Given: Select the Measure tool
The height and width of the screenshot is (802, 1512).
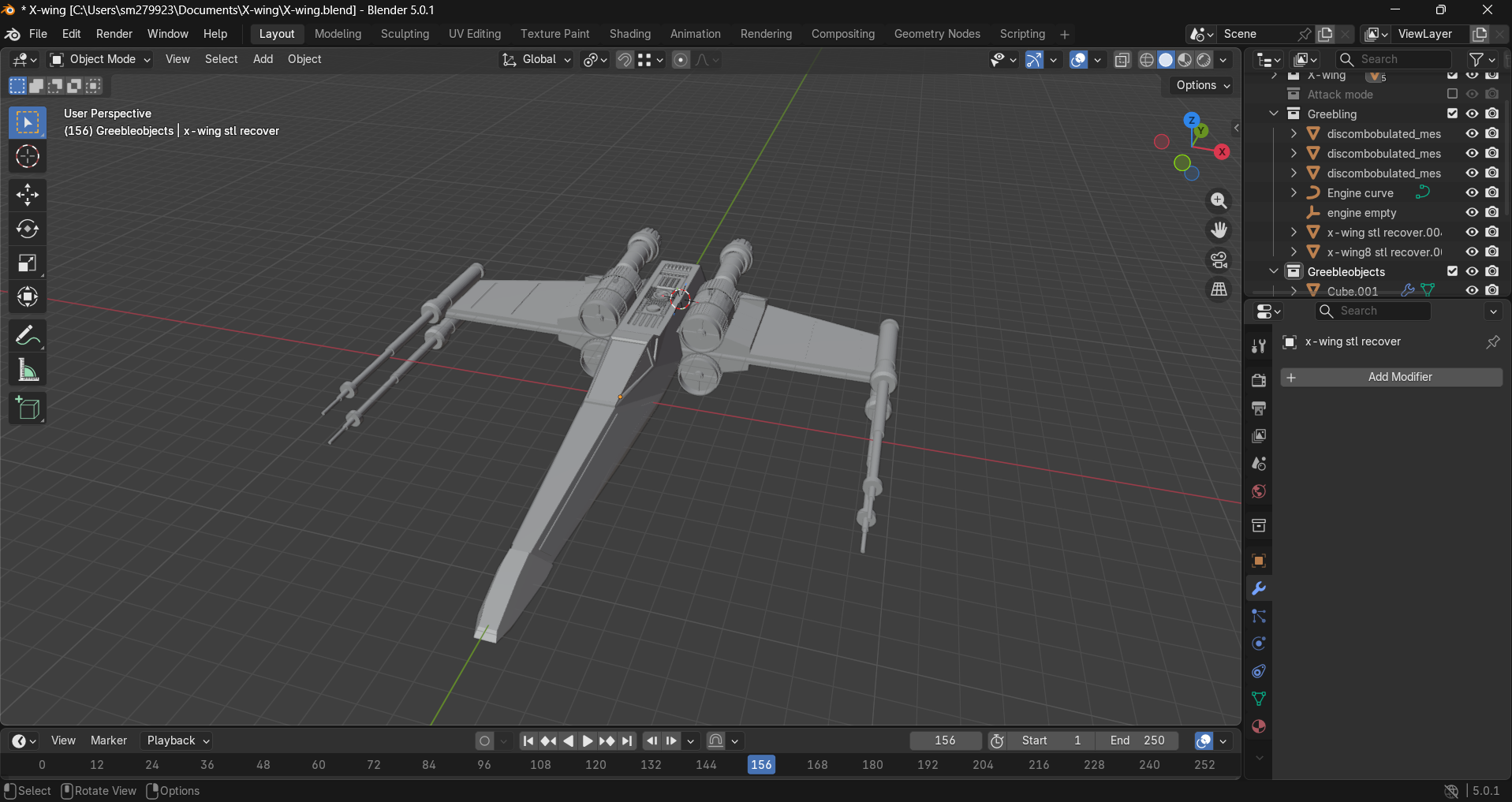Looking at the screenshot, I should click(28, 370).
